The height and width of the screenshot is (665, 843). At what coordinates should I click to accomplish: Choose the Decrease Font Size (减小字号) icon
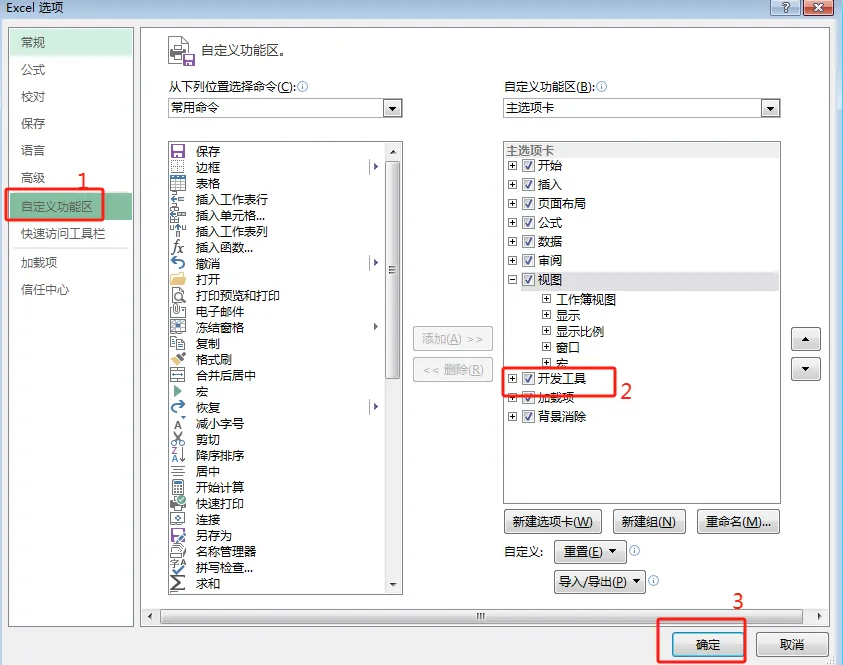(x=178, y=424)
